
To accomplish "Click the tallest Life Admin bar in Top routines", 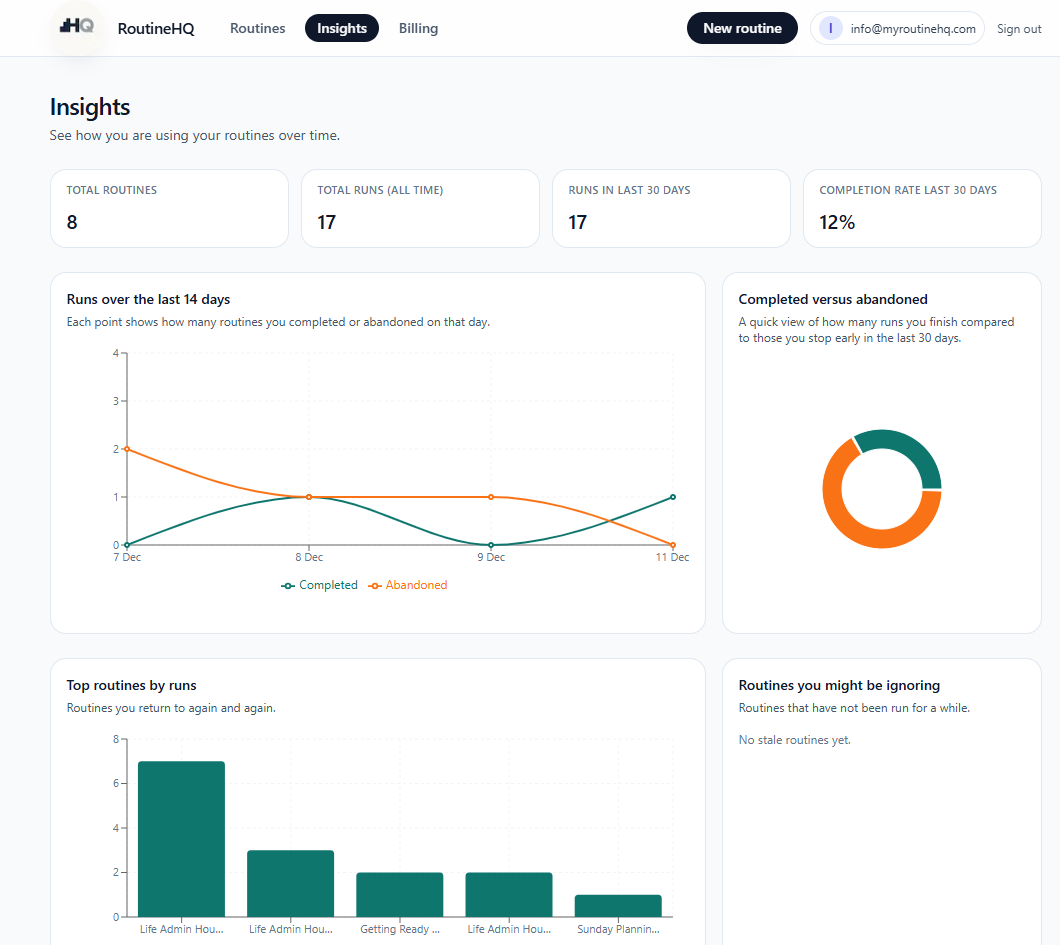I will [181, 837].
